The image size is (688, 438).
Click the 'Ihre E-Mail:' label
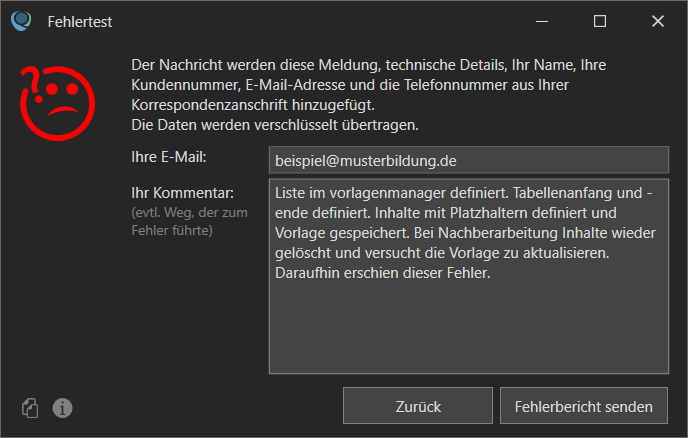click(x=168, y=157)
